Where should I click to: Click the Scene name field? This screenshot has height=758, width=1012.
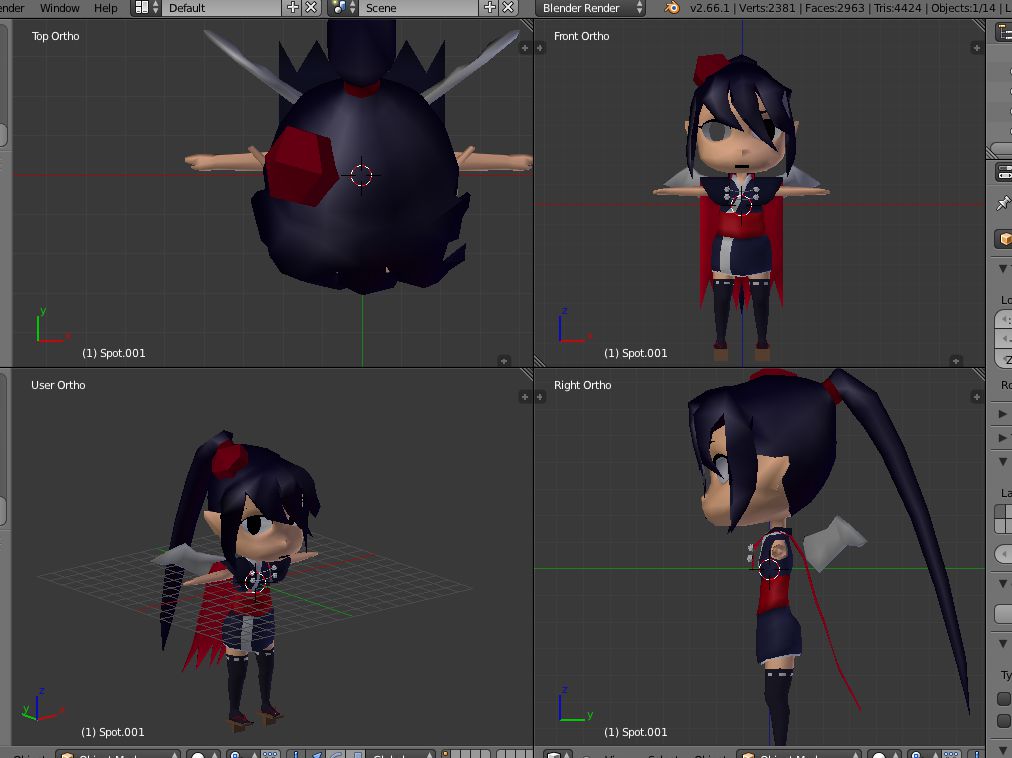[x=418, y=8]
